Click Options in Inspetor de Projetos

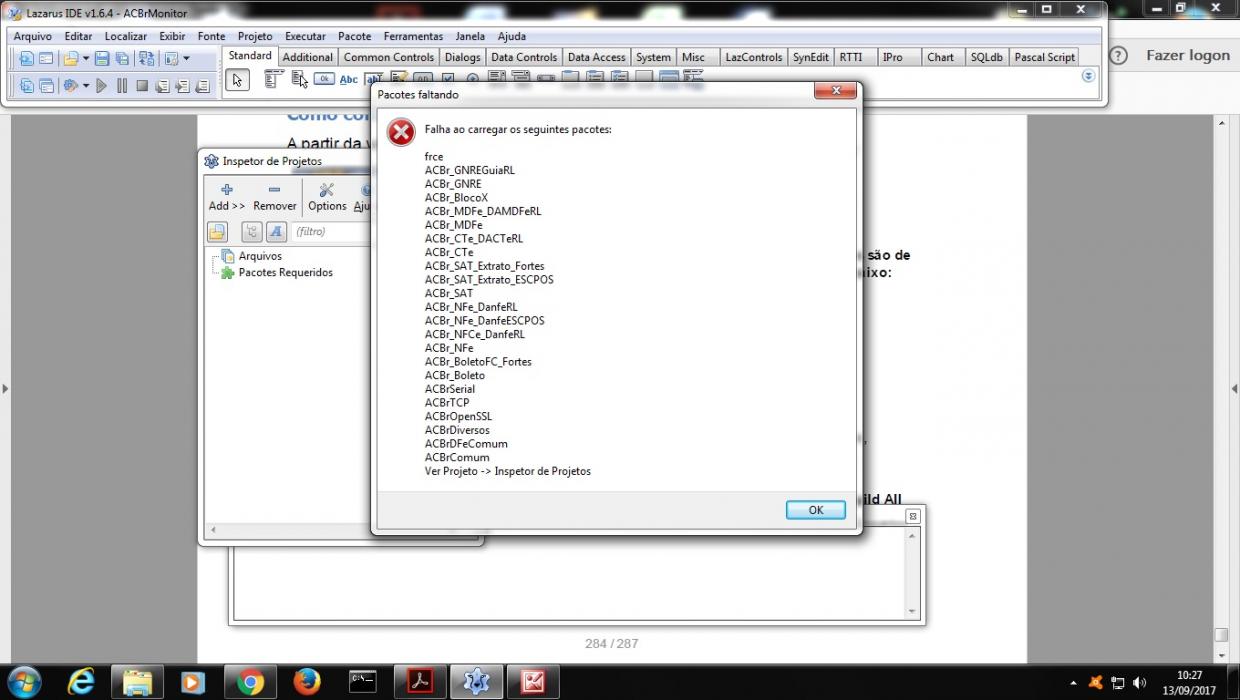pyautogui.click(x=327, y=197)
